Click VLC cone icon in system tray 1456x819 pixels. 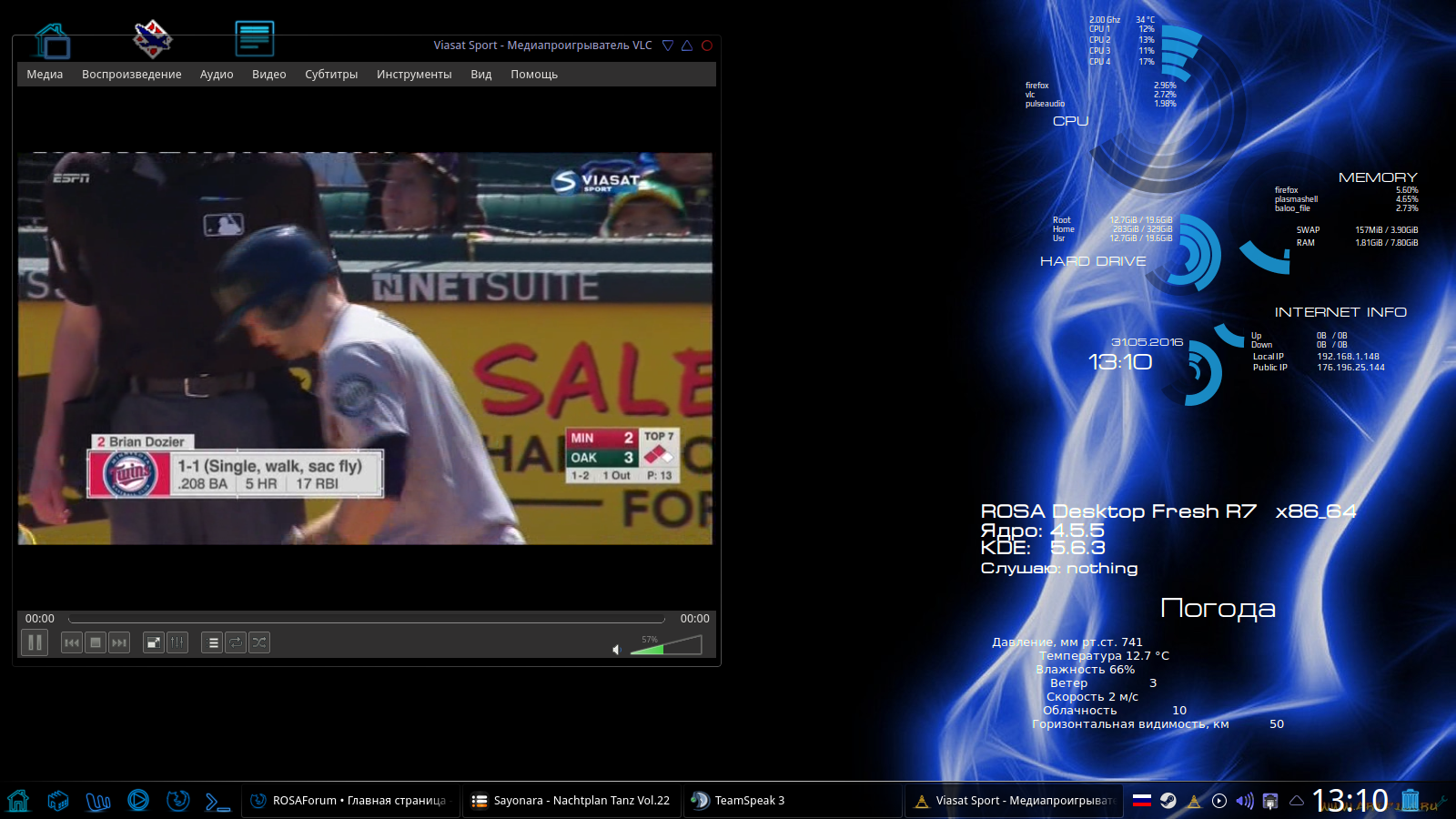click(x=1194, y=801)
